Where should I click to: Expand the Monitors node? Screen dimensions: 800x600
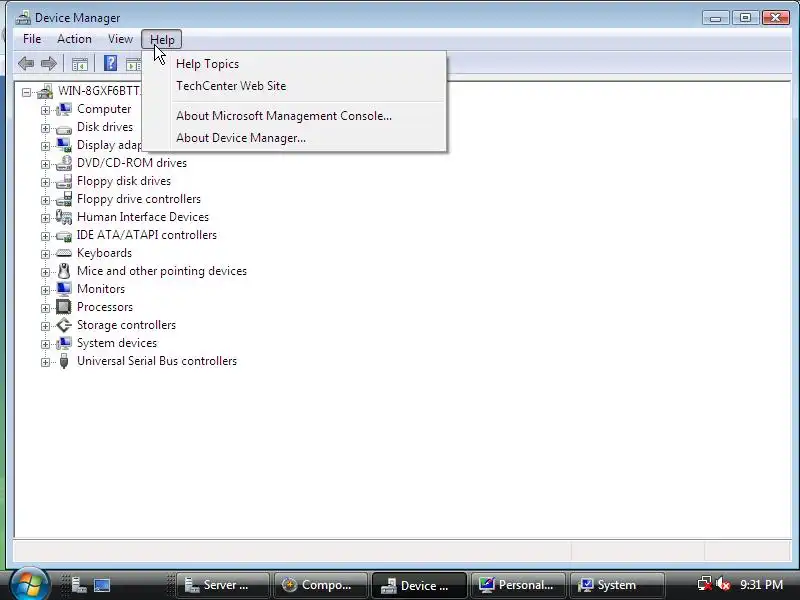tap(45, 290)
